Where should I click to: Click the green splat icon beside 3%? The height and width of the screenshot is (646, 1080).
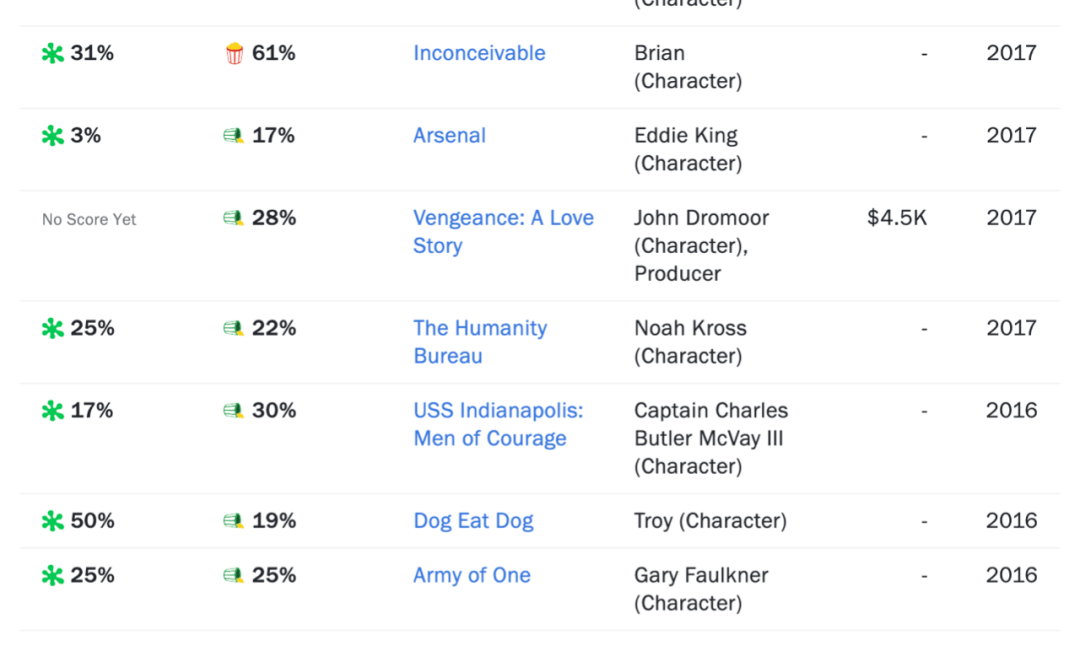(x=52, y=136)
